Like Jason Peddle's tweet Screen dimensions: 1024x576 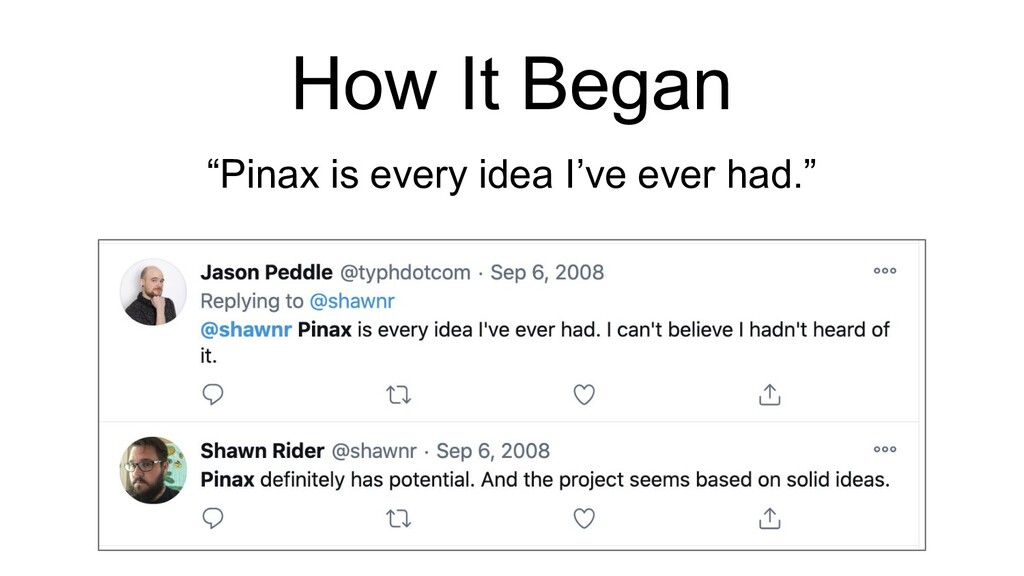pos(584,394)
